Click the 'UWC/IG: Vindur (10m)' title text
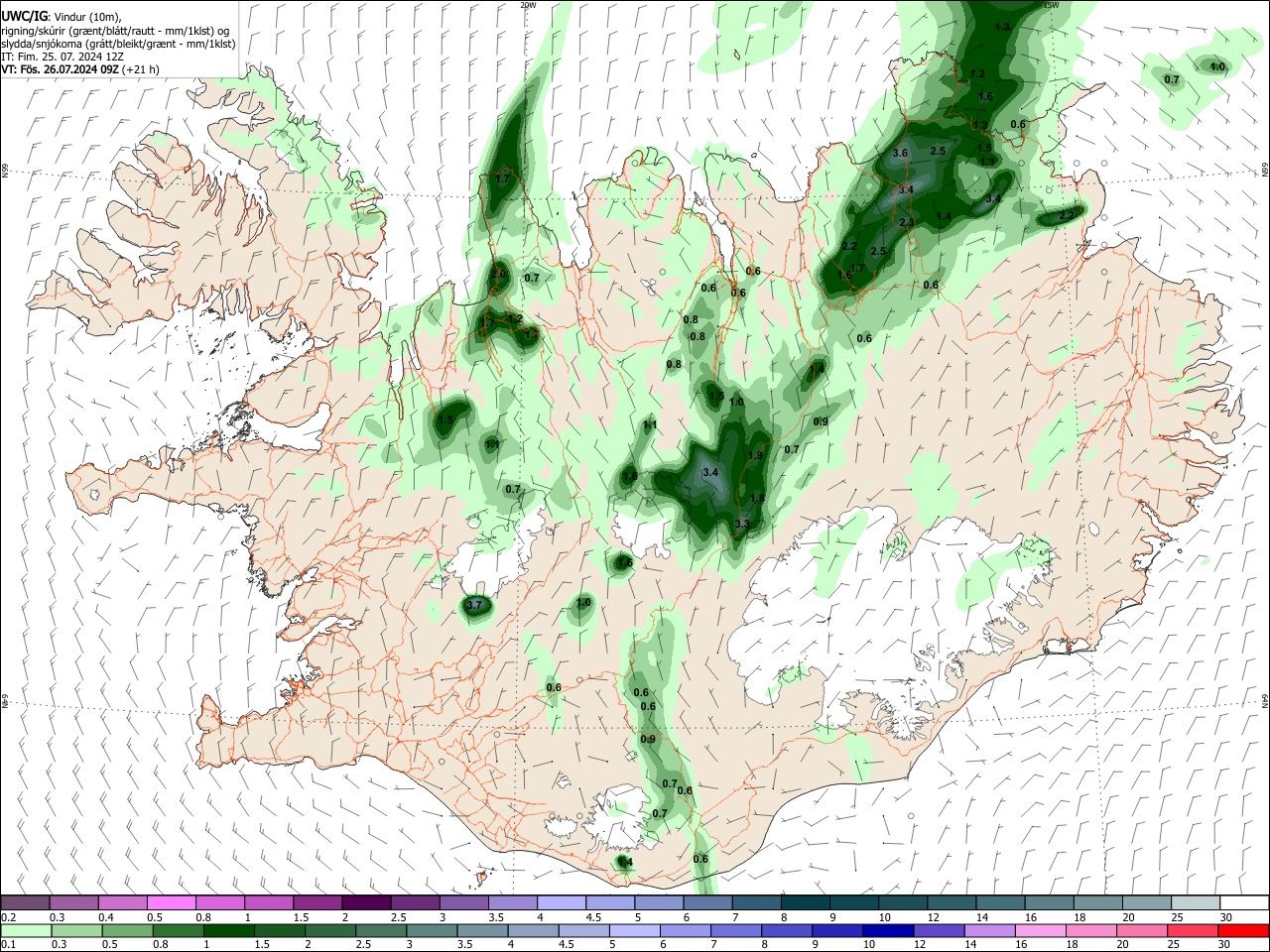Viewport: 1270px width, 952px height. click(x=62, y=16)
